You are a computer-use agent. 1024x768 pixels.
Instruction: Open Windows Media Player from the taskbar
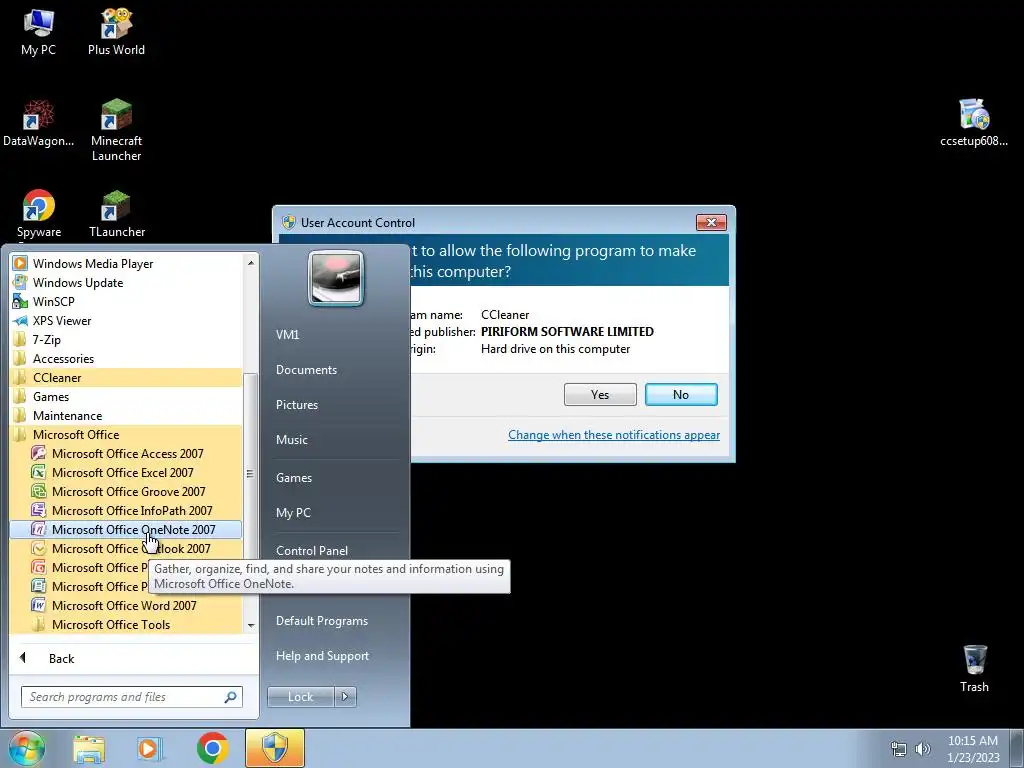click(x=149, y=748)
